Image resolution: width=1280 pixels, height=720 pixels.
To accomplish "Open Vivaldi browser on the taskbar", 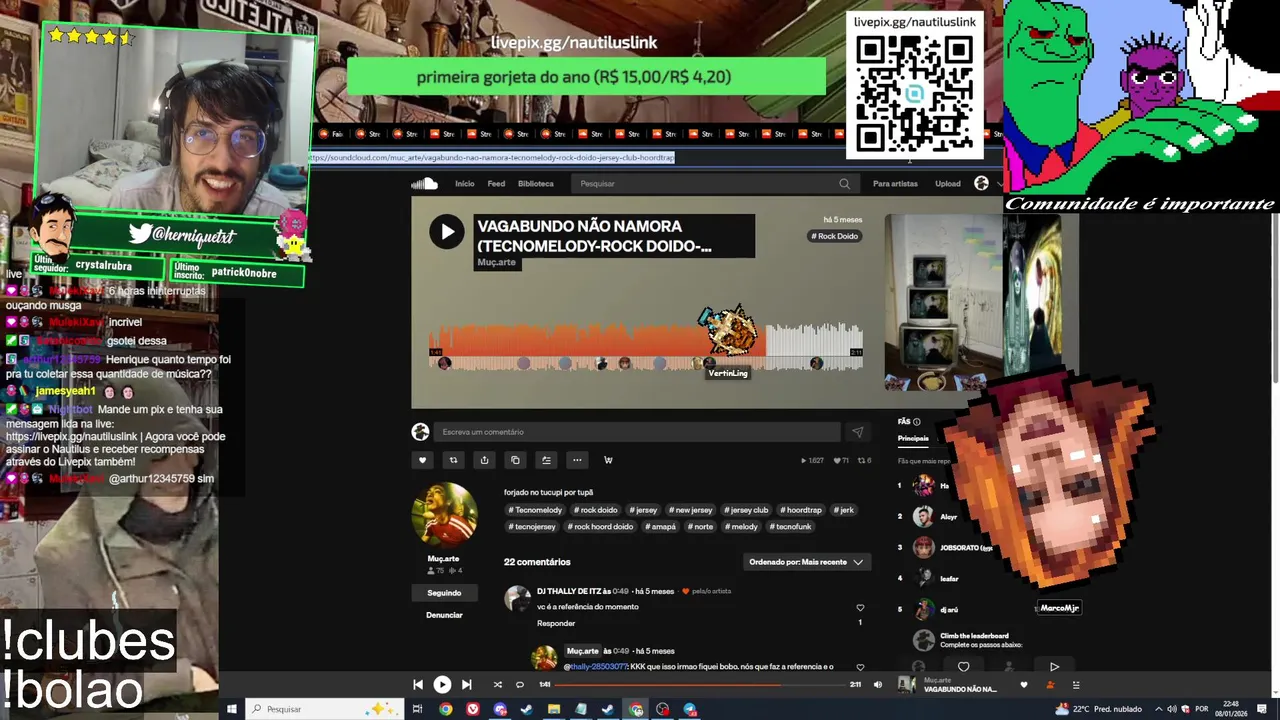I will click(x=473, y=709).
